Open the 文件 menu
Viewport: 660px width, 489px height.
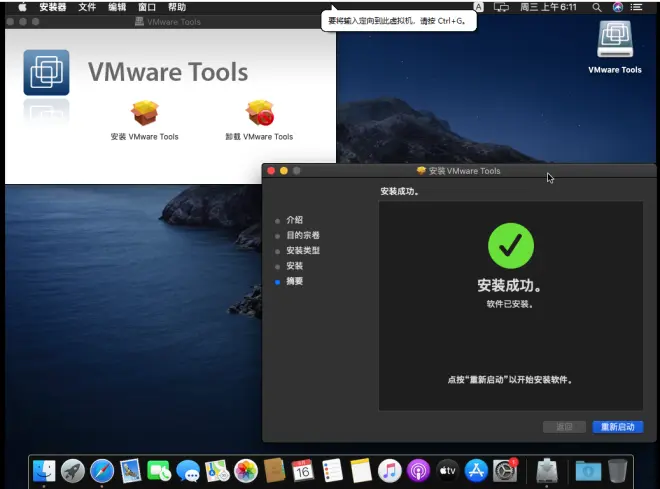click(87, 7)
